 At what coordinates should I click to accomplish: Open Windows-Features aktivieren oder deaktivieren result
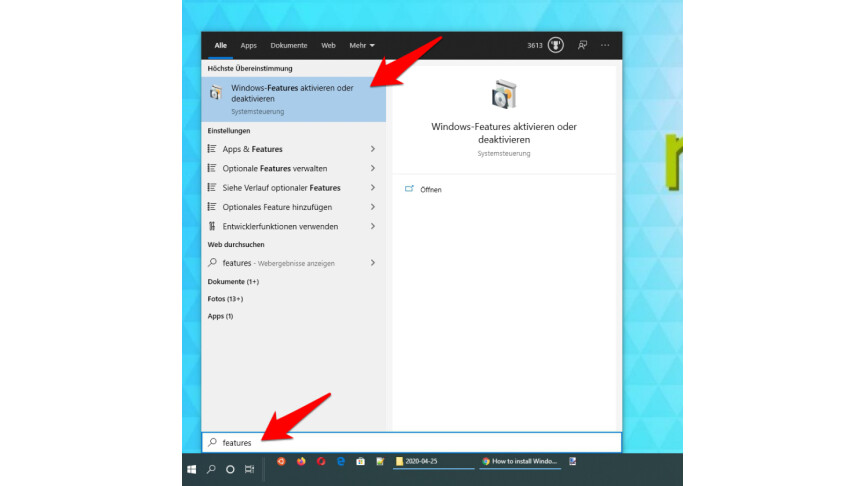293,98
